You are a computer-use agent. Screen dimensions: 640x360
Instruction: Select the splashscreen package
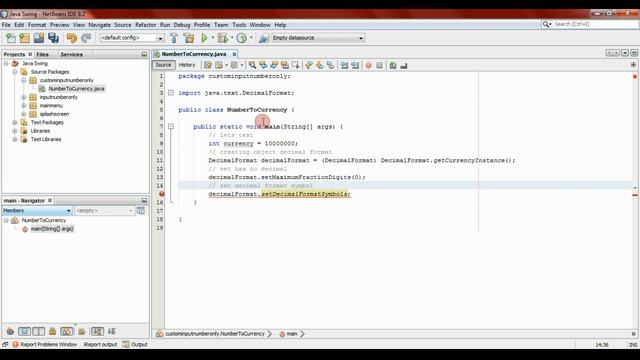click(54, 114)
